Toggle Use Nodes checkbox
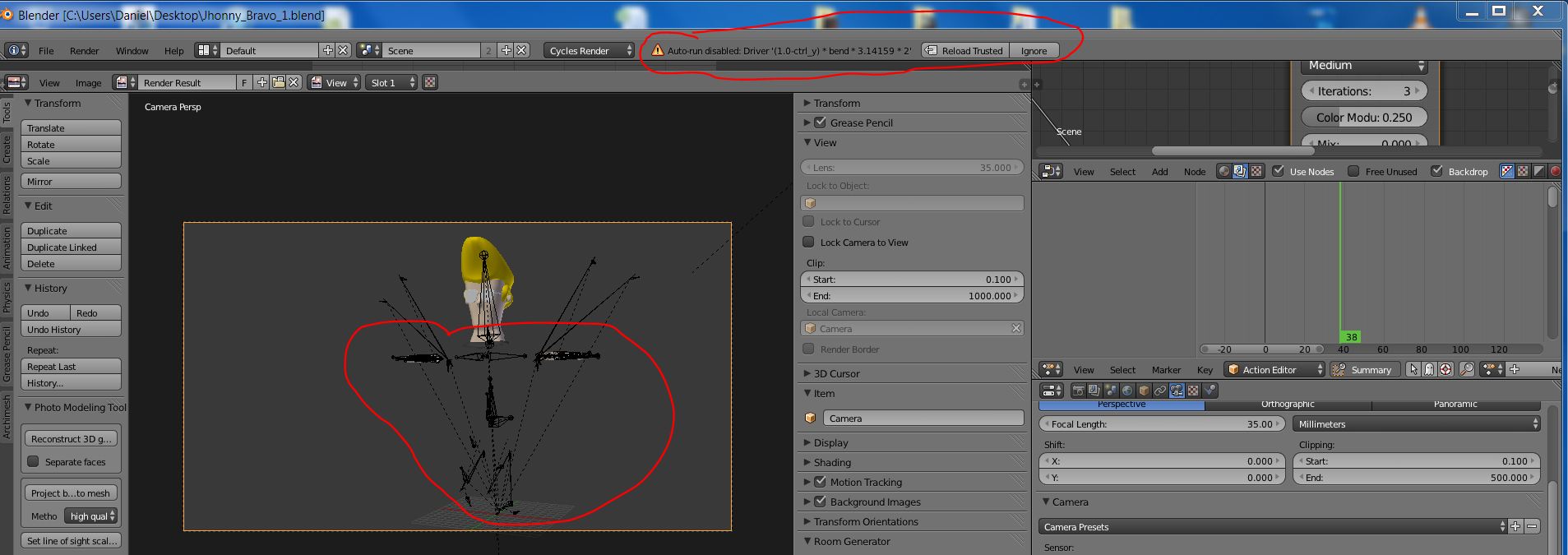 click(1278, 171)
